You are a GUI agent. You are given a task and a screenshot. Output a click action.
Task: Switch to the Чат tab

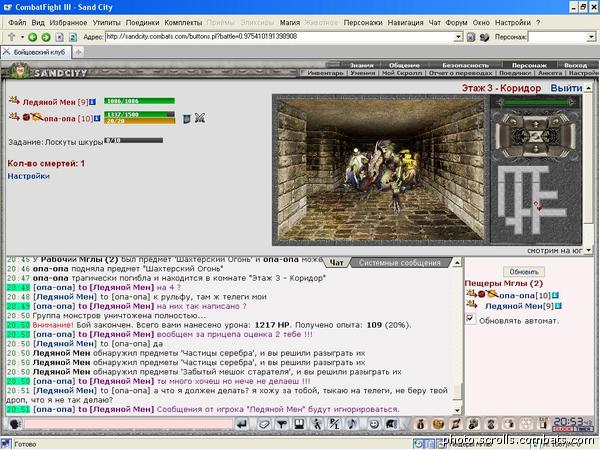pyautogui.click(x=336, y=262)
